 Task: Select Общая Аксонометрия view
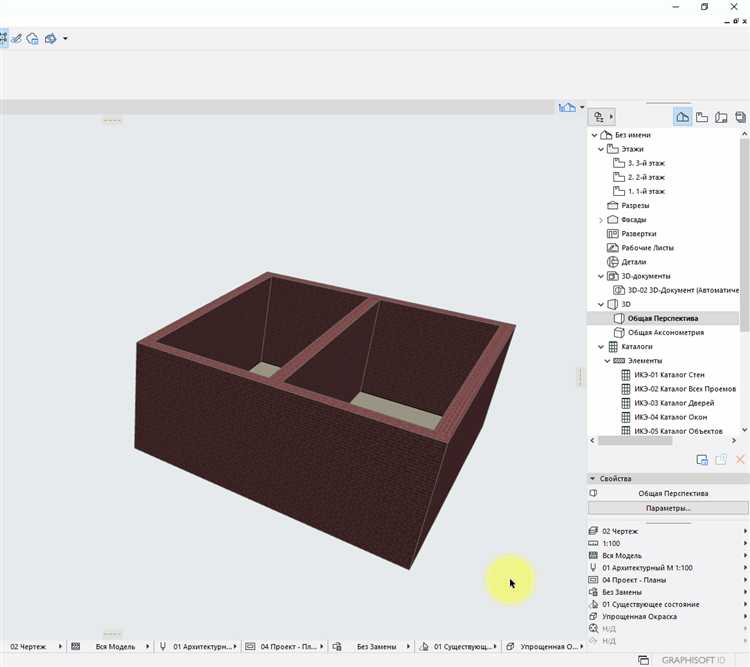click(x=665, y=333)
